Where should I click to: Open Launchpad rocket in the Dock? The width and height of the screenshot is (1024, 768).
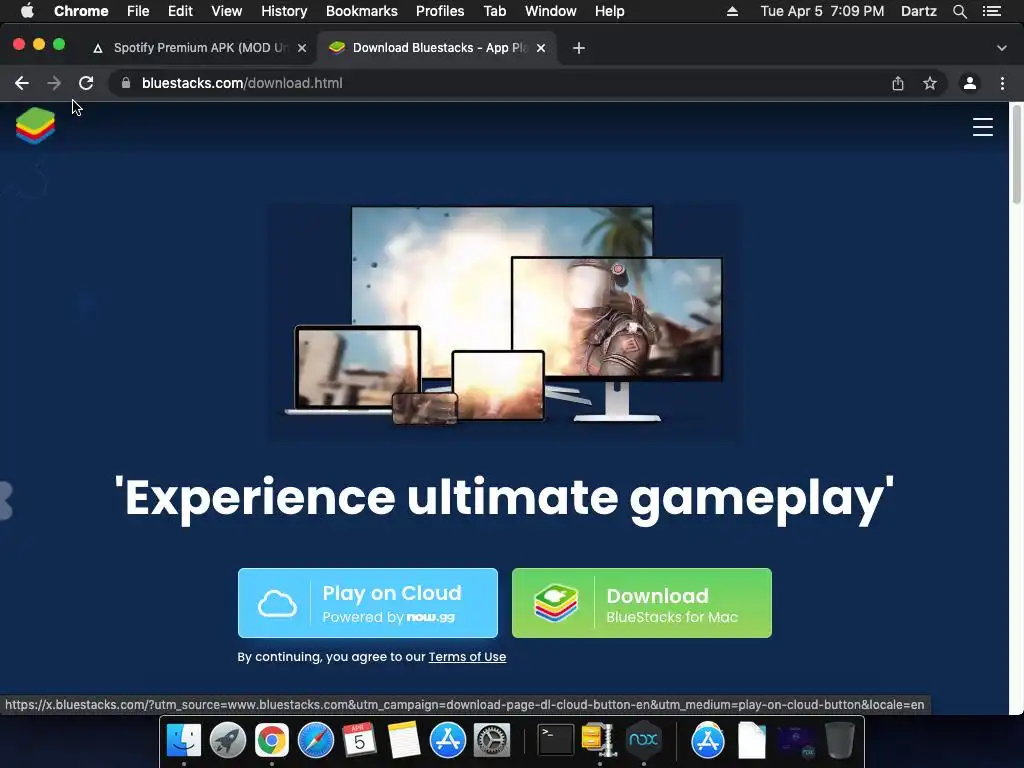pyautogui.click(x=227, y=740)
